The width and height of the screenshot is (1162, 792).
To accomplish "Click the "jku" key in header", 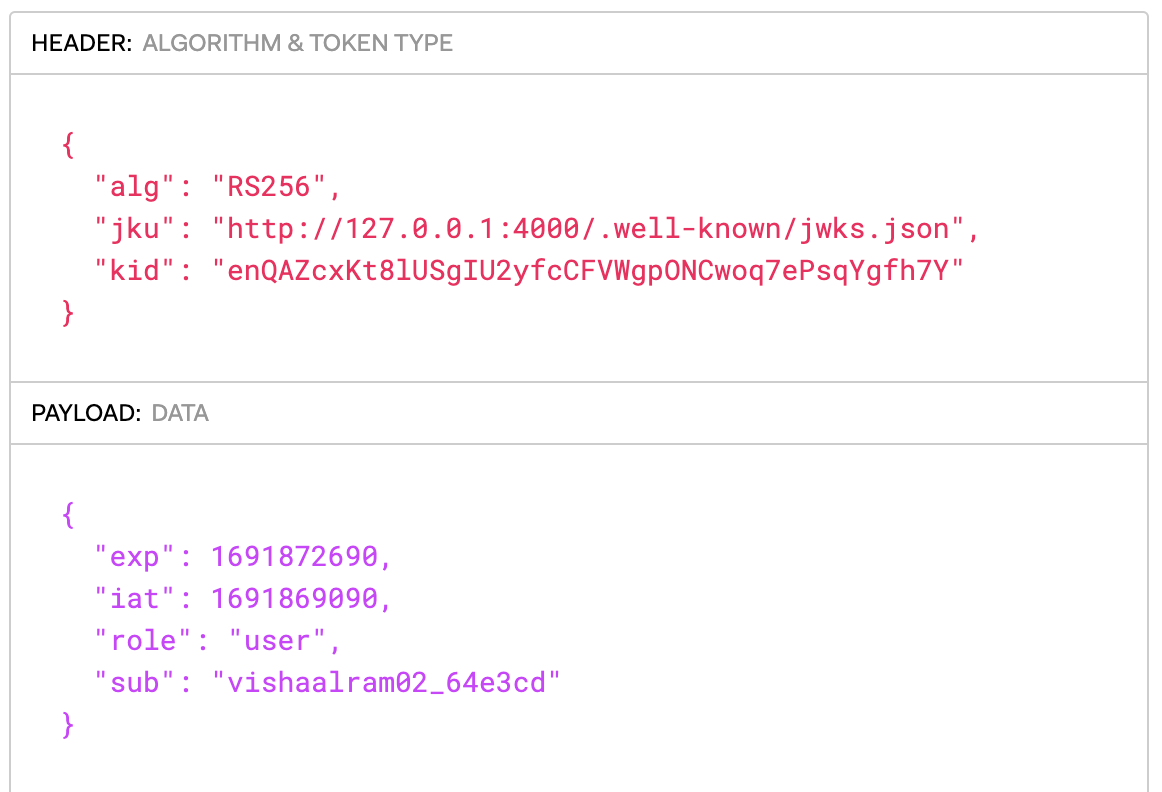I will 134,229.
